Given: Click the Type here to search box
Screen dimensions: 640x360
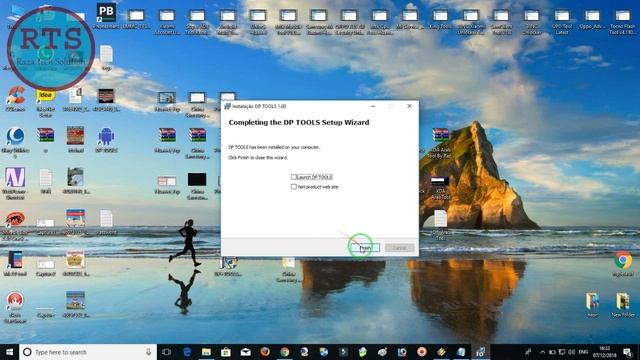Looking at the screenshot, I should (x=88, y=352).
